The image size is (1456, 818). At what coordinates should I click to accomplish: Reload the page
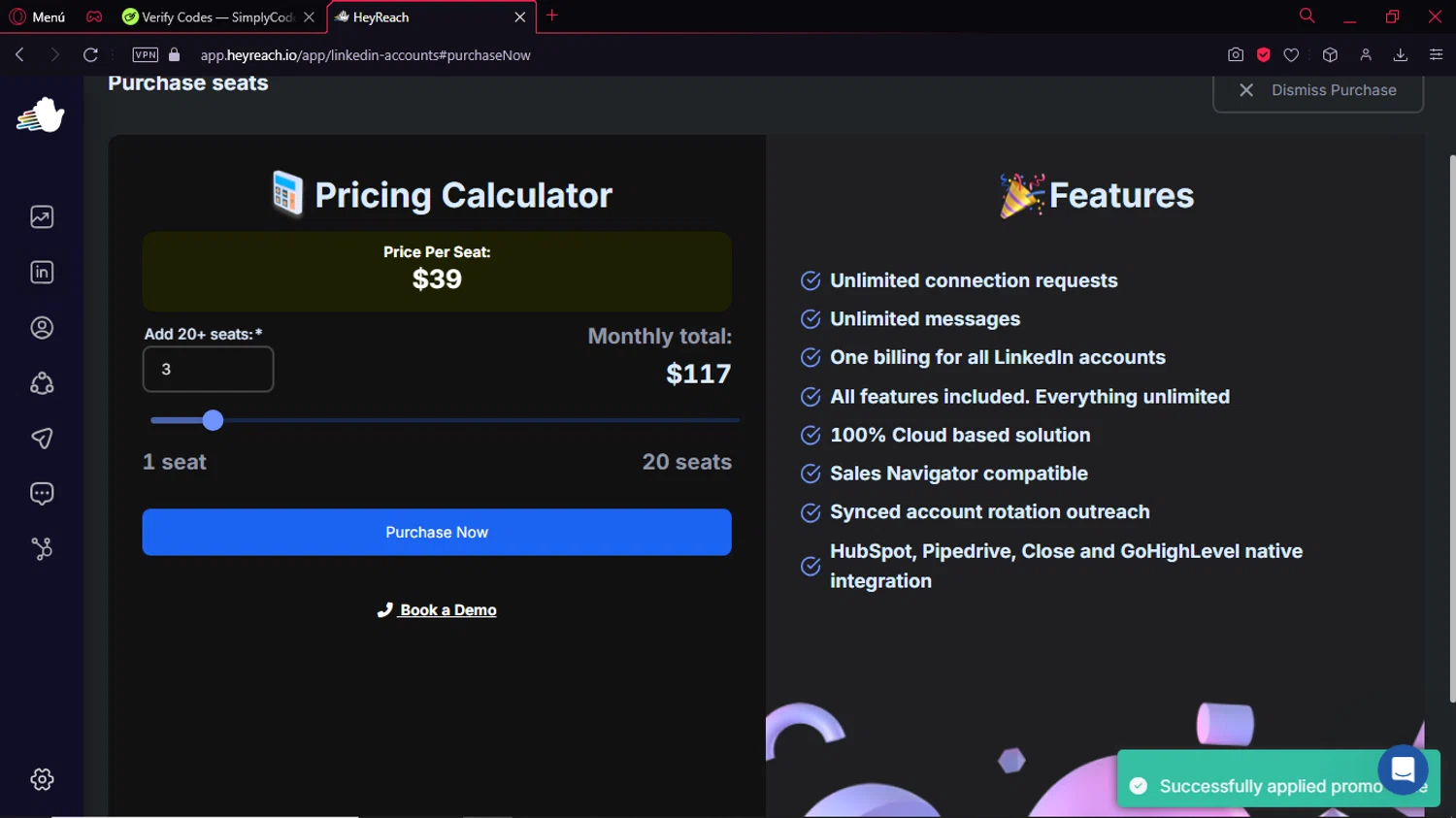[x=90, y=55]
